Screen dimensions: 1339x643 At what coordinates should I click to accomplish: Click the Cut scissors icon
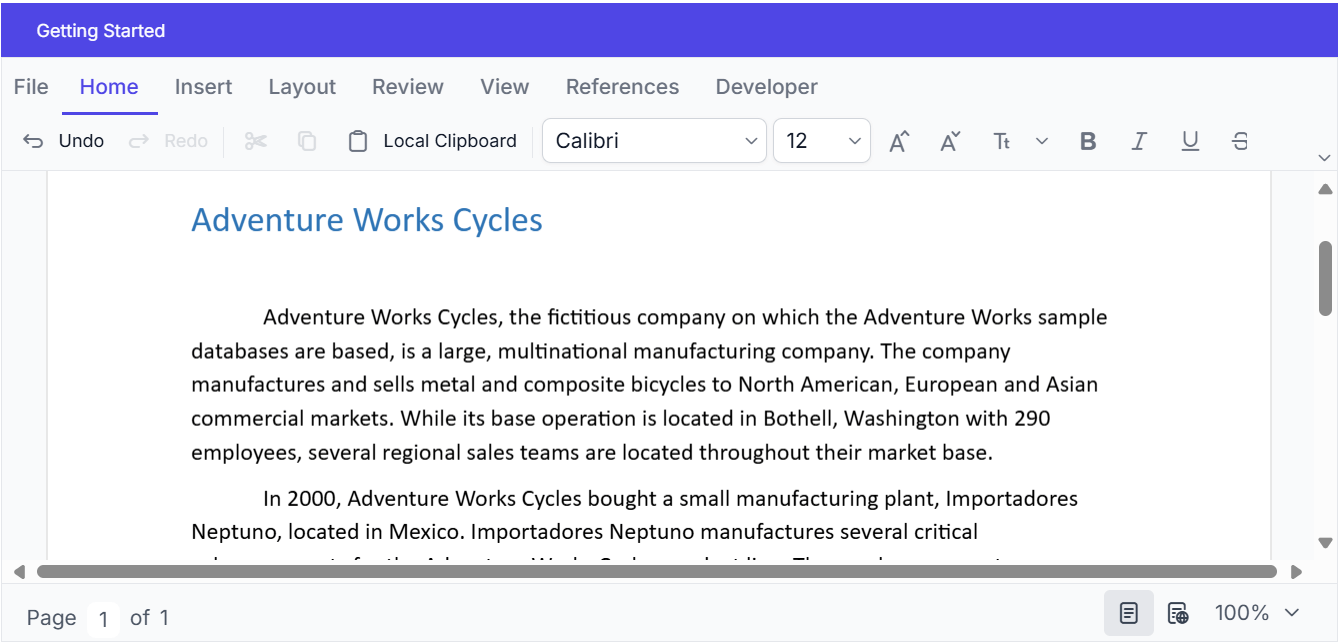click(x=256, y=141)
